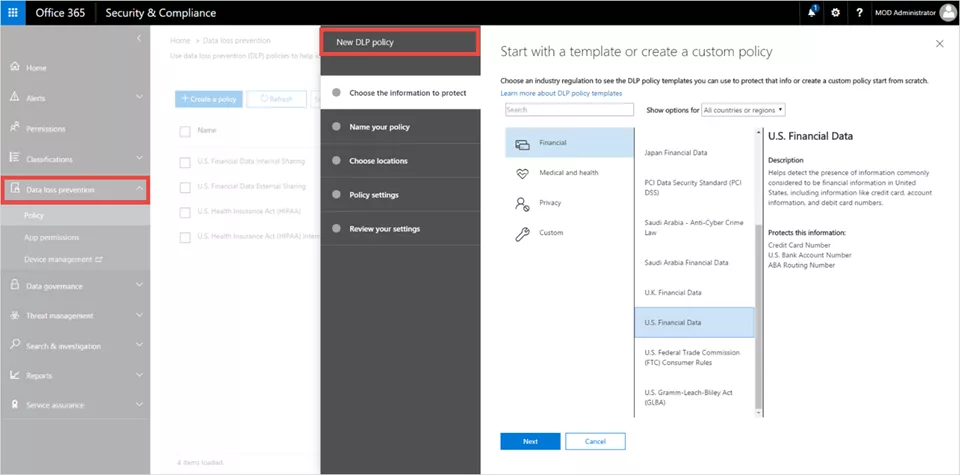
Task: Click the Custom wrench icon
Action: 522,234
